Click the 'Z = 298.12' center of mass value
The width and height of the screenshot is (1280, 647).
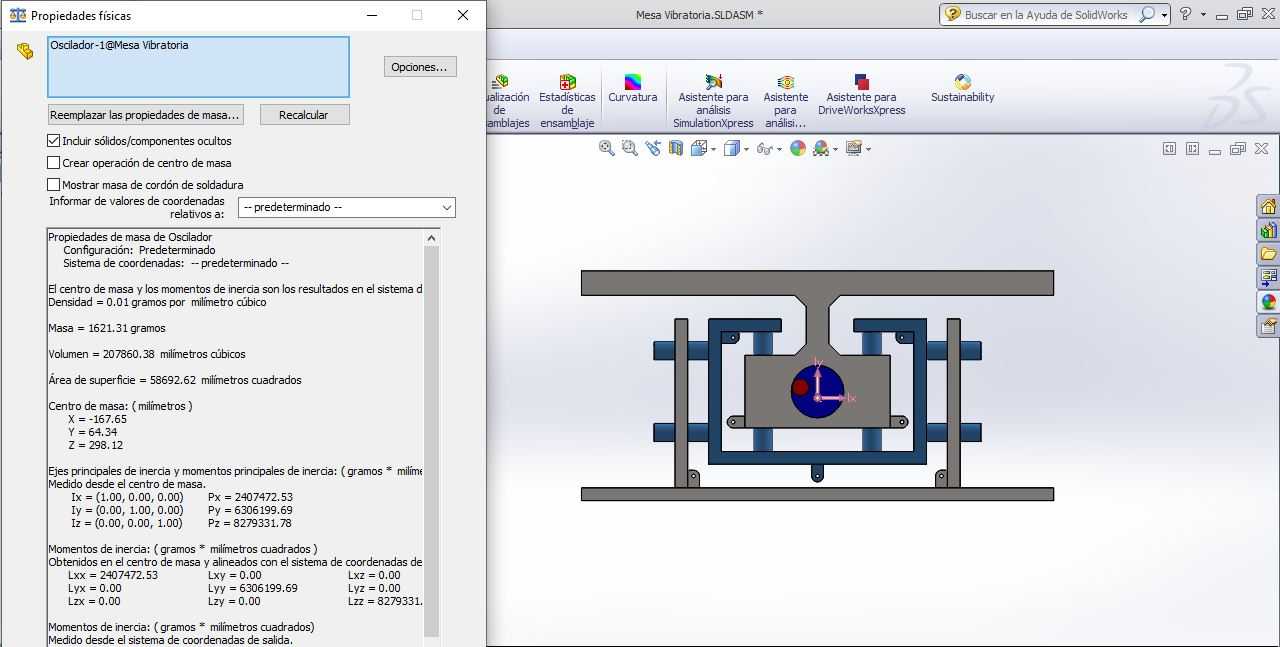click(96, 445)
